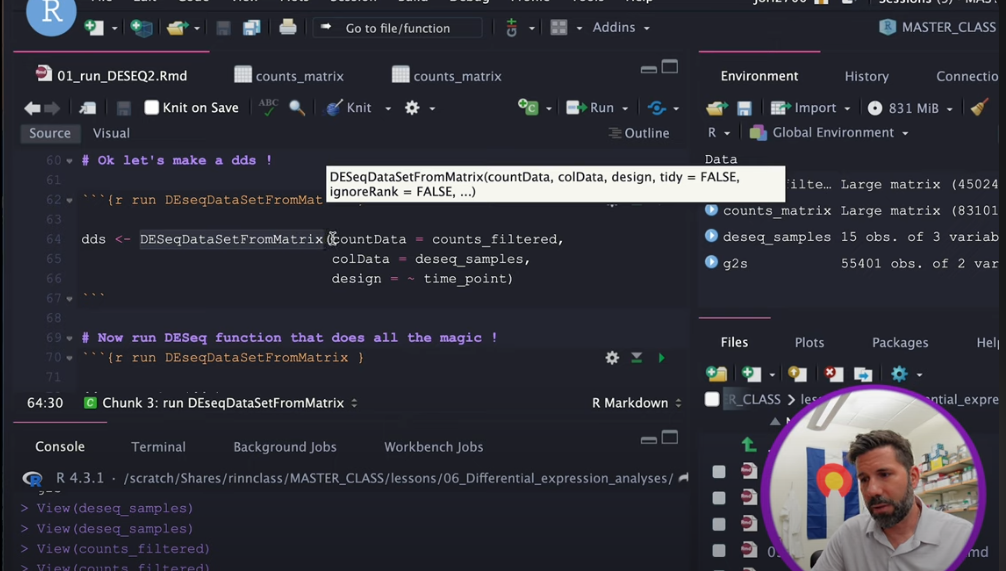This screenshot has width=1006, height=571.
Task: Open the R Markdown file type selector
Action: tap(636, 403)
